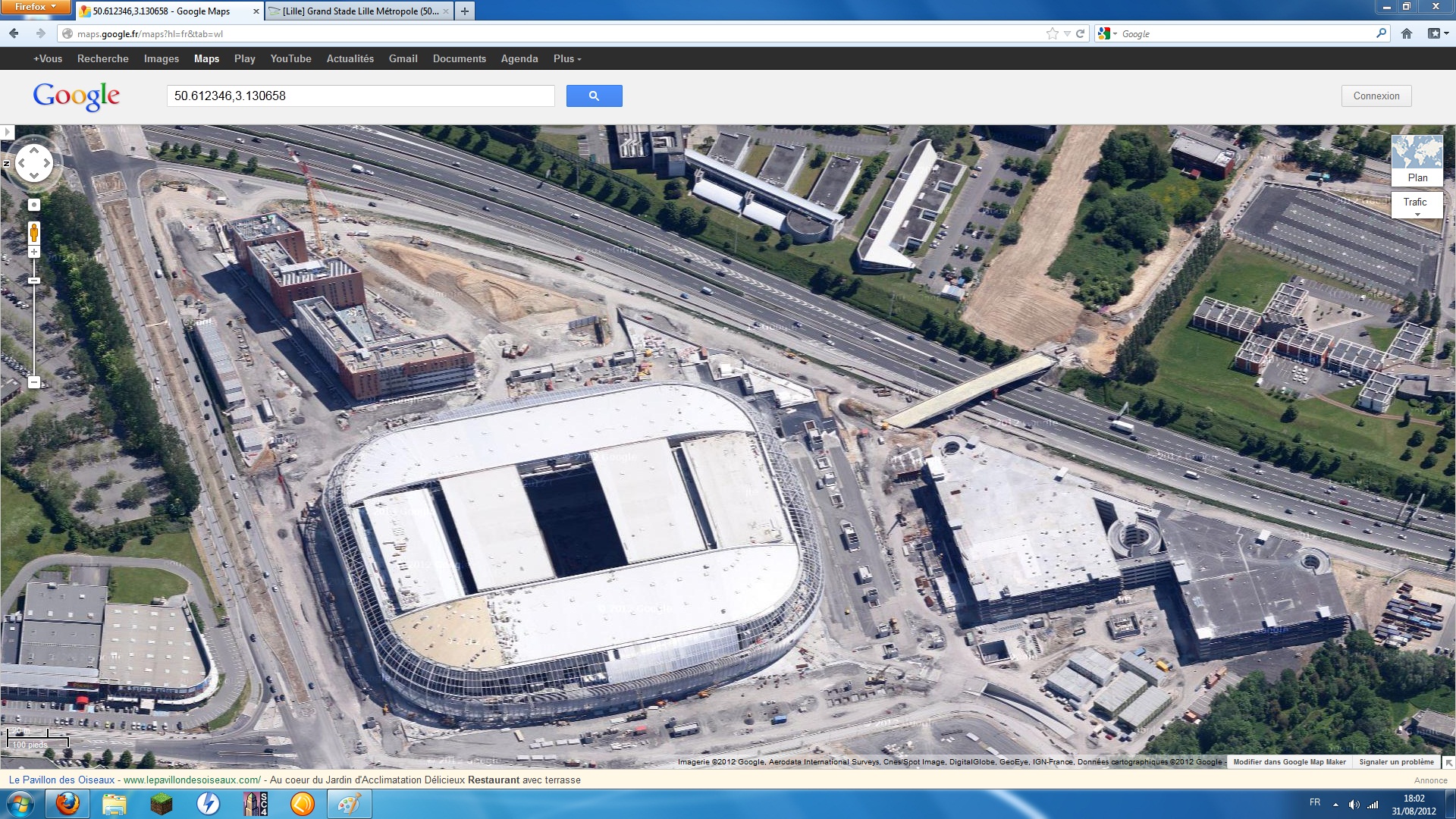Click the blue search magnifier button
This screenshot has width=1456, height=819.
(x=594, y=96)
